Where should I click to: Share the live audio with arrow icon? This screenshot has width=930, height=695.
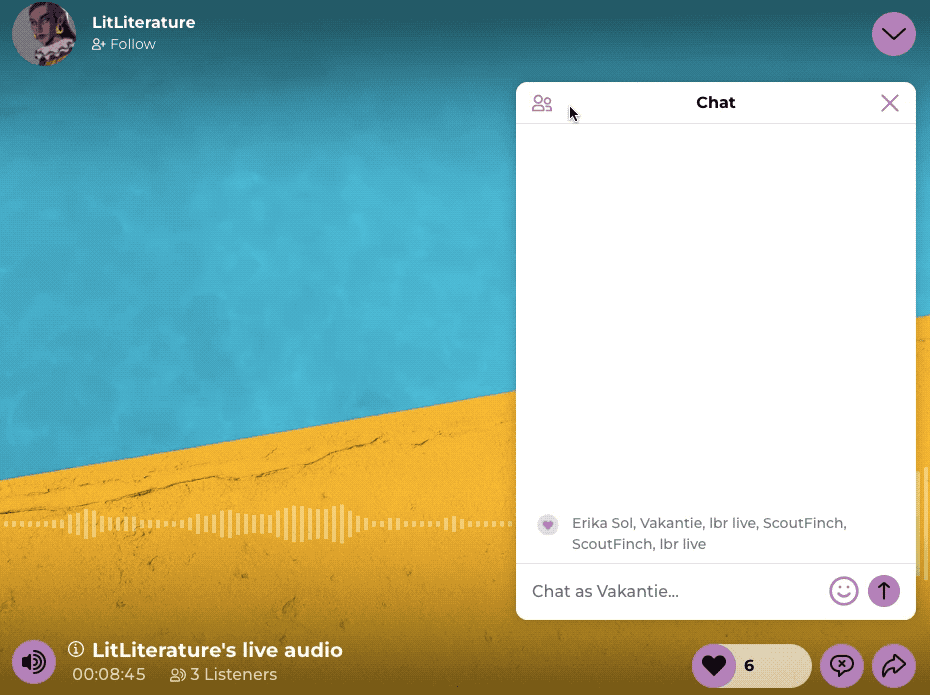(x=893, y=665)
